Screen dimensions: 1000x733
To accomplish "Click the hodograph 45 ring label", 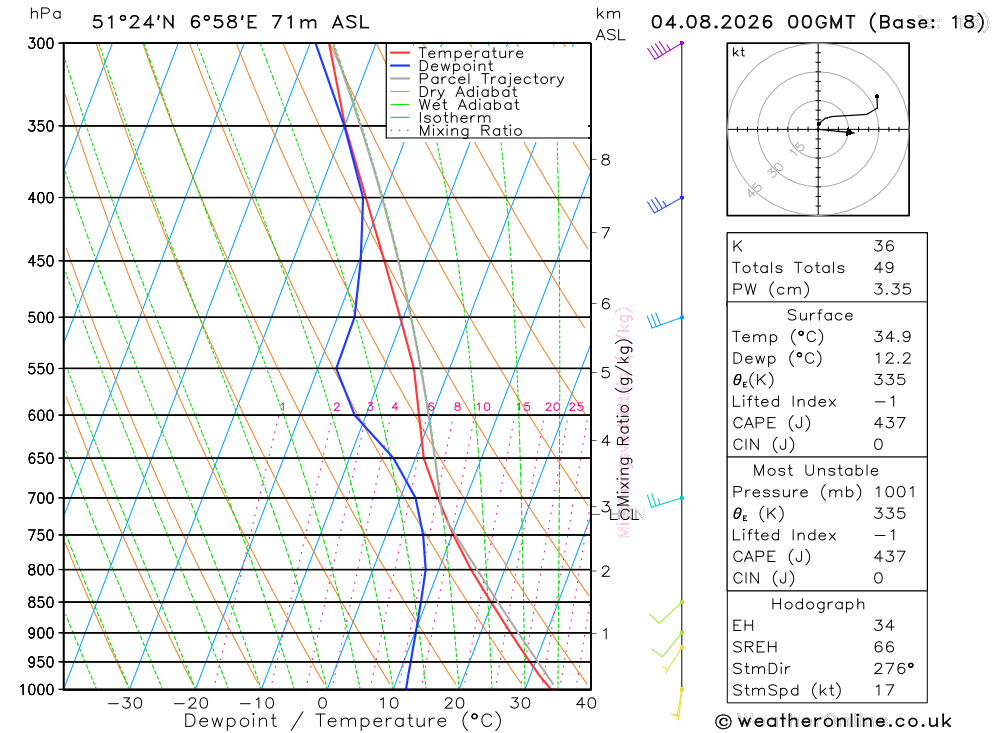I will [754, 190].
